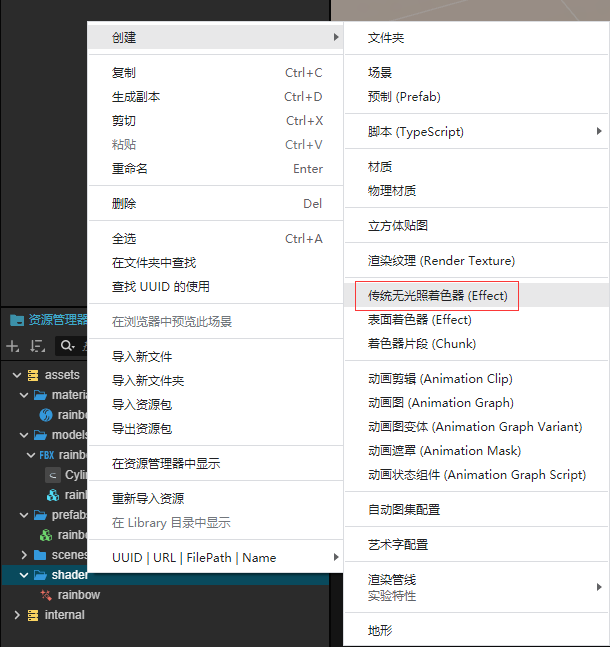The height and width of the screenshot is (647, 610).
Task: Choose 导入资源包
Action: click(215, 404)
